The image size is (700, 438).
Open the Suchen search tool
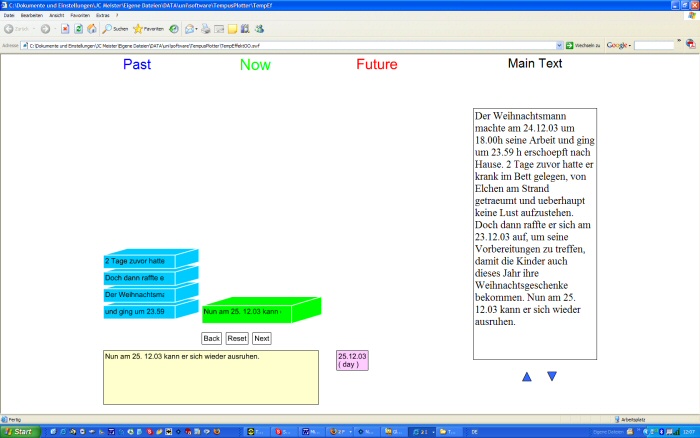click(x=114, y=29)
